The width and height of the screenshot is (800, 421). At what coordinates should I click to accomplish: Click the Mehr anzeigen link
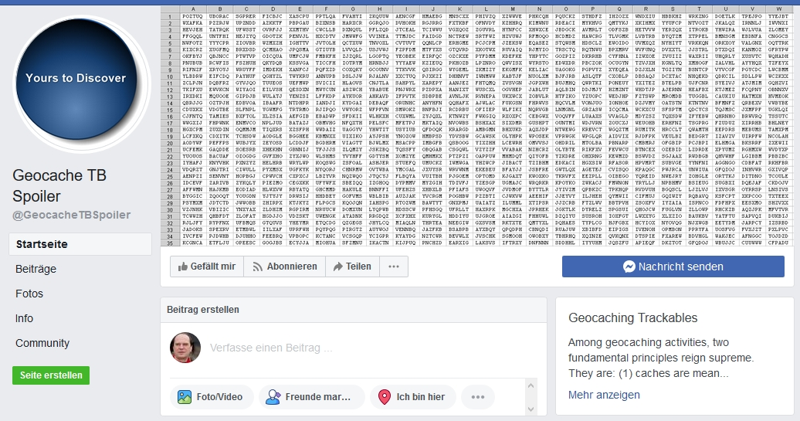click(x=604, y=395)
